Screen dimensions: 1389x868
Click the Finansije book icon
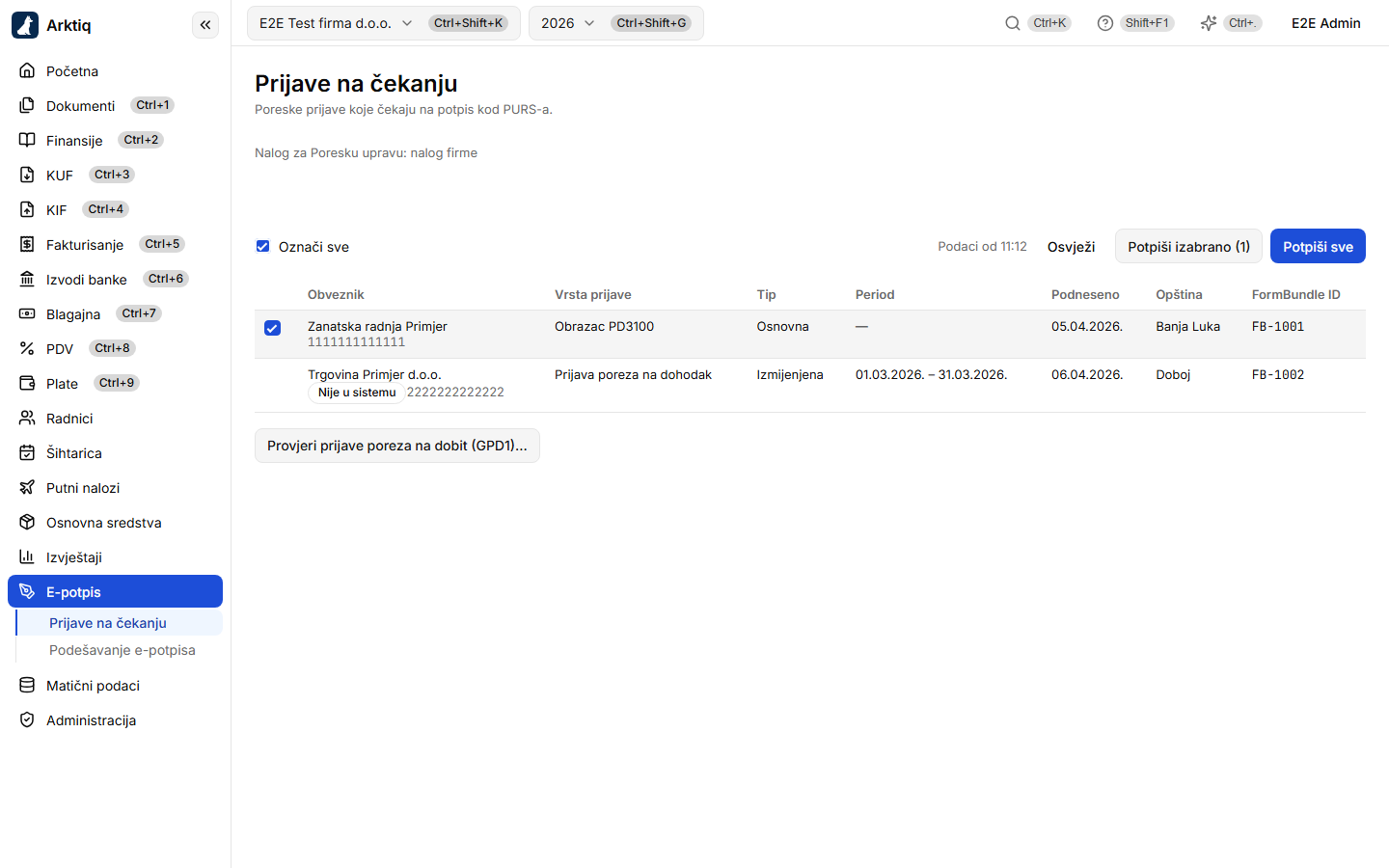(x=27, y=140)
